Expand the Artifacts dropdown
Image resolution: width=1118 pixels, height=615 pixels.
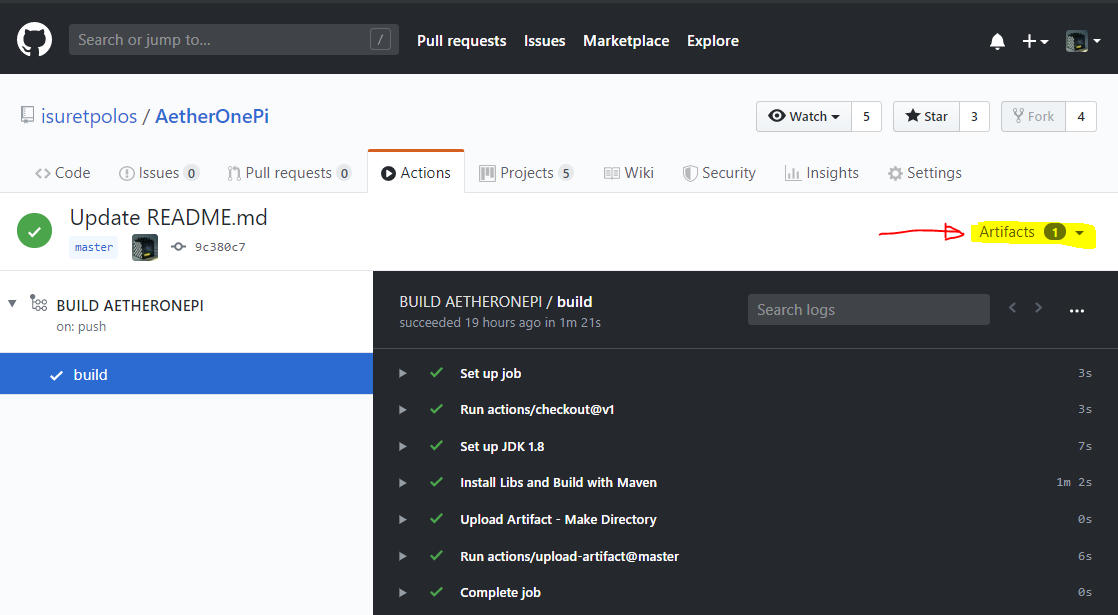(x=1032, y=232)
